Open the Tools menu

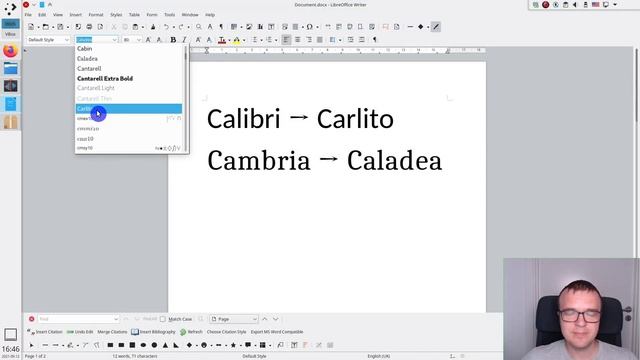169,15
